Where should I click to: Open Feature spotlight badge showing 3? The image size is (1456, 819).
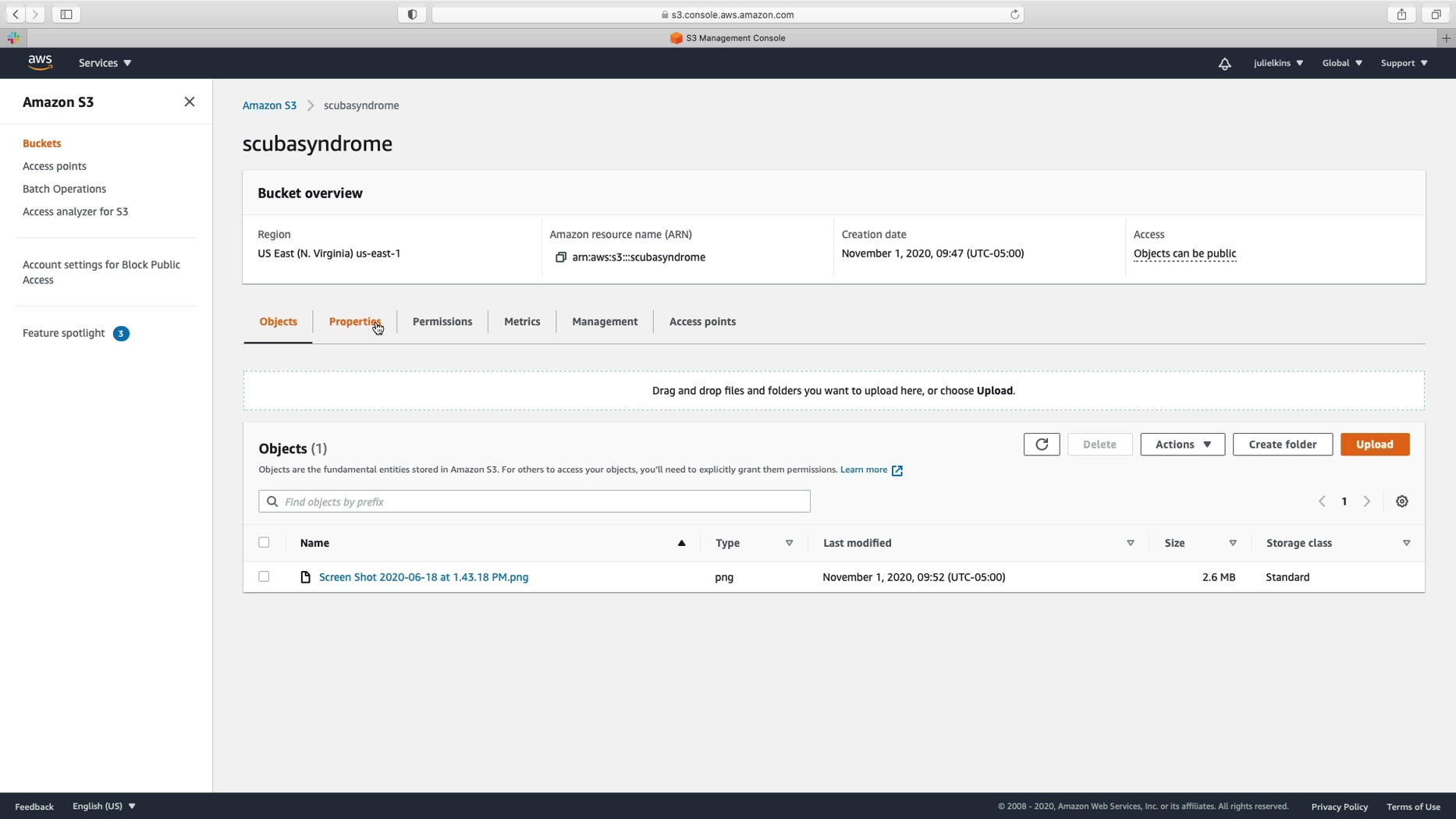click(121, 334)
